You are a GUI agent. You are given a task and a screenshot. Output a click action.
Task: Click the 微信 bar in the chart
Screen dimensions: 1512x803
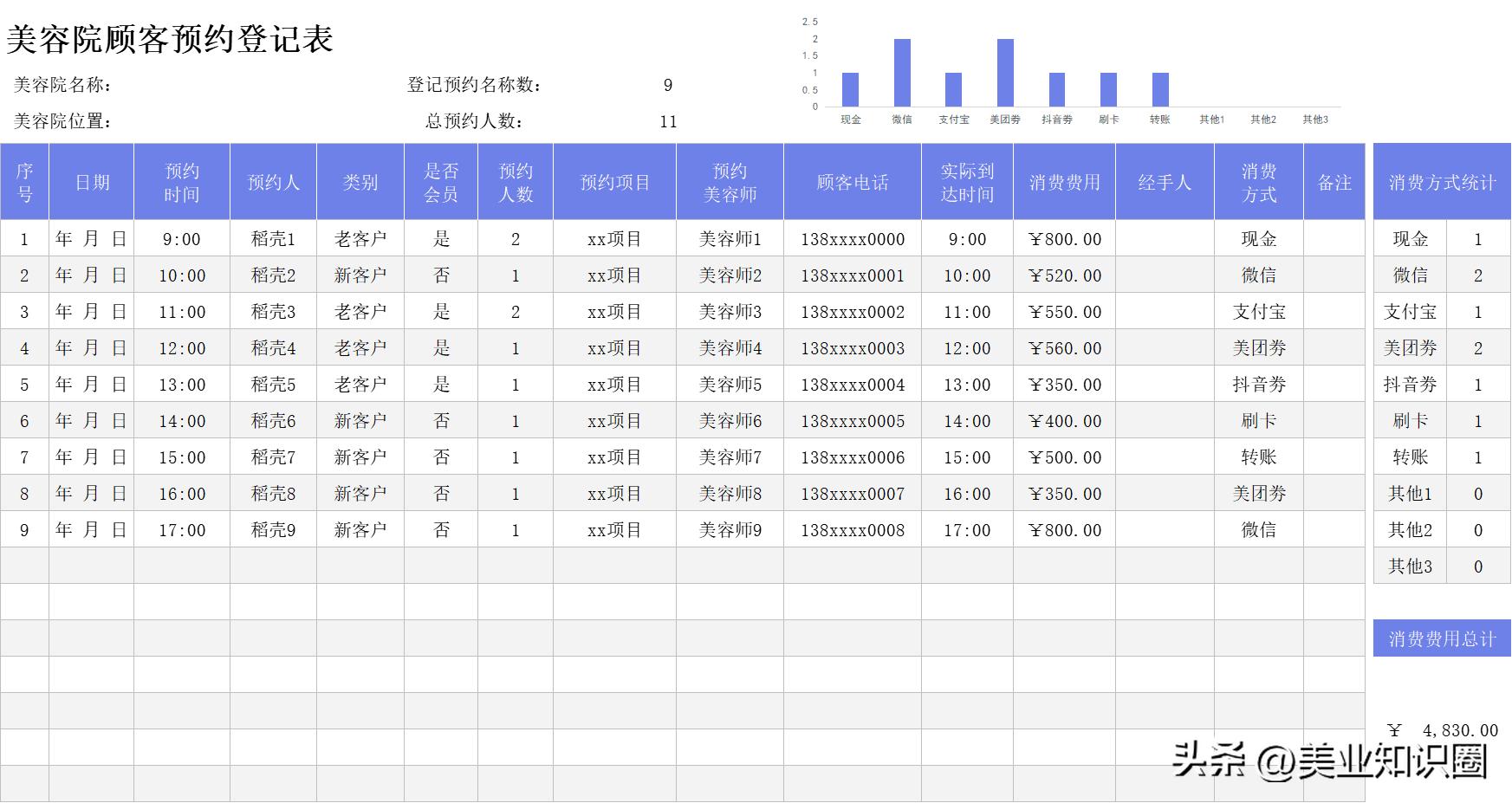click(902, 73)
